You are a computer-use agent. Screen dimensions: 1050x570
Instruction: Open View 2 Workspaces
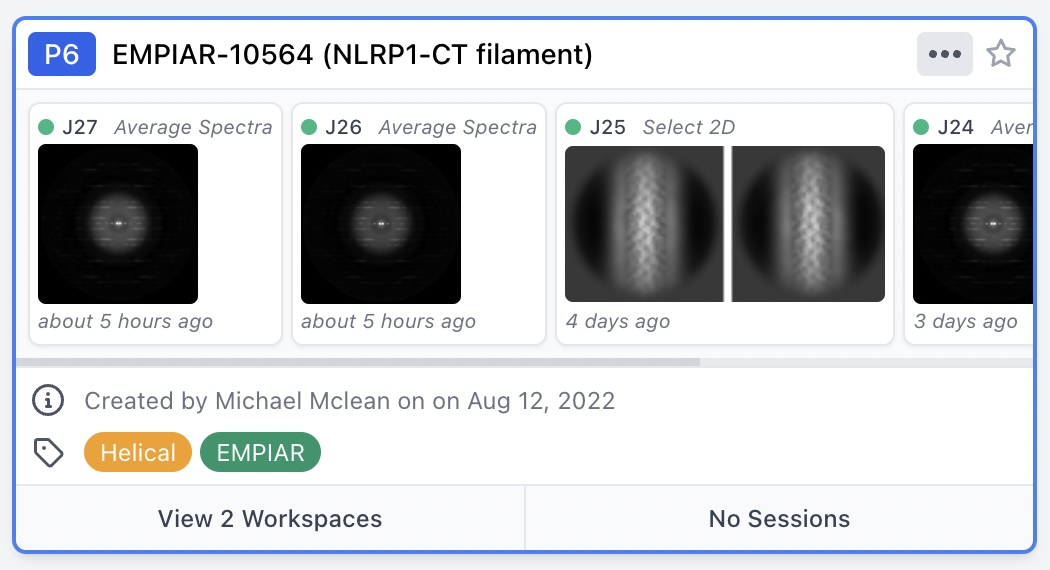pyautogui.click(x=270, y=519)
